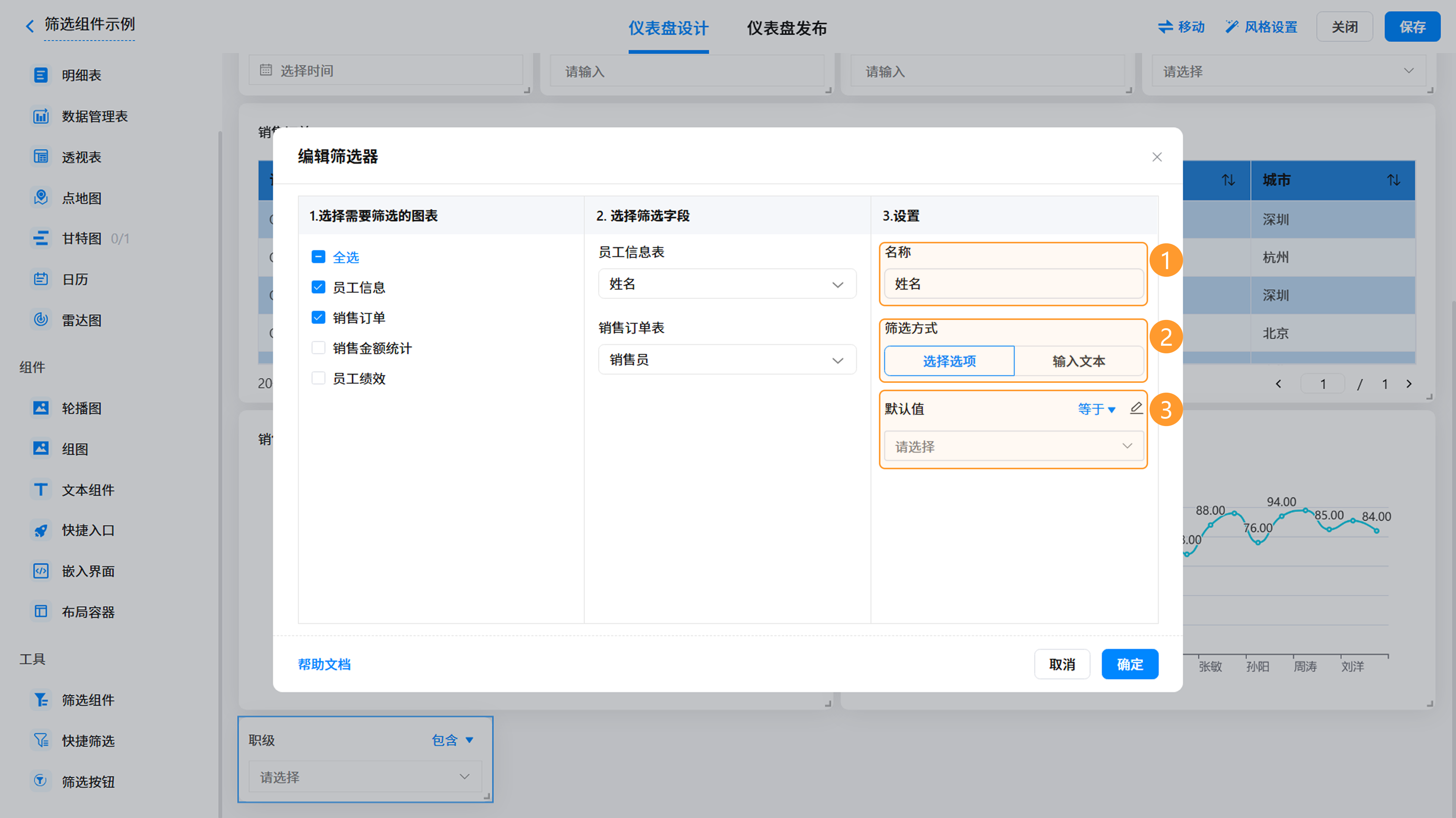1456x818 pixels.
Task: Toggle the 全选 checkbox
Action: pyautogui.click(x=318, y=257)
